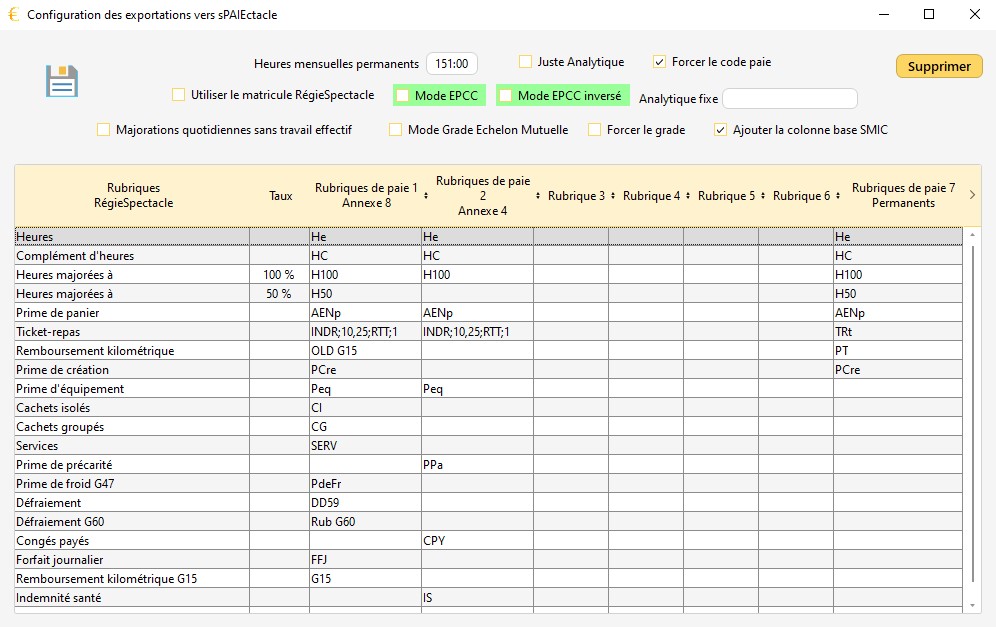Check Majorations quotidiennes sans travail effectif
The image size is (996, 627).
103,130
